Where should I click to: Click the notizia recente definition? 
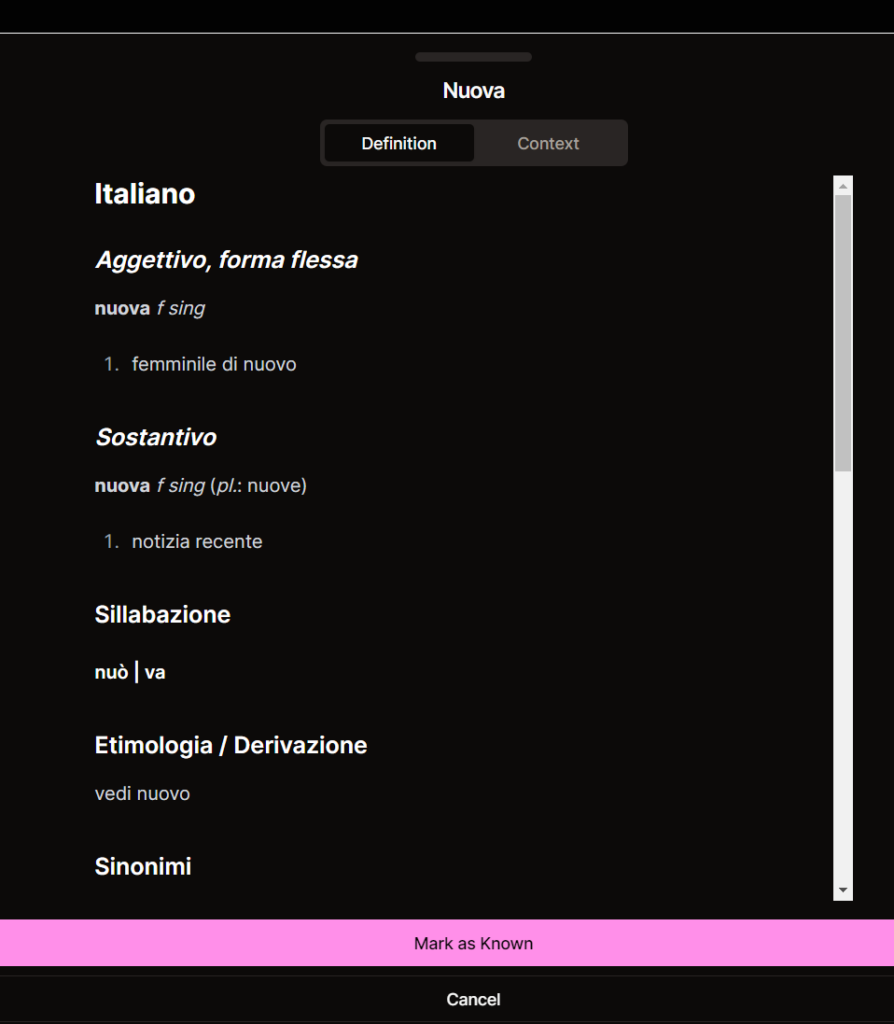click(197, 542)
